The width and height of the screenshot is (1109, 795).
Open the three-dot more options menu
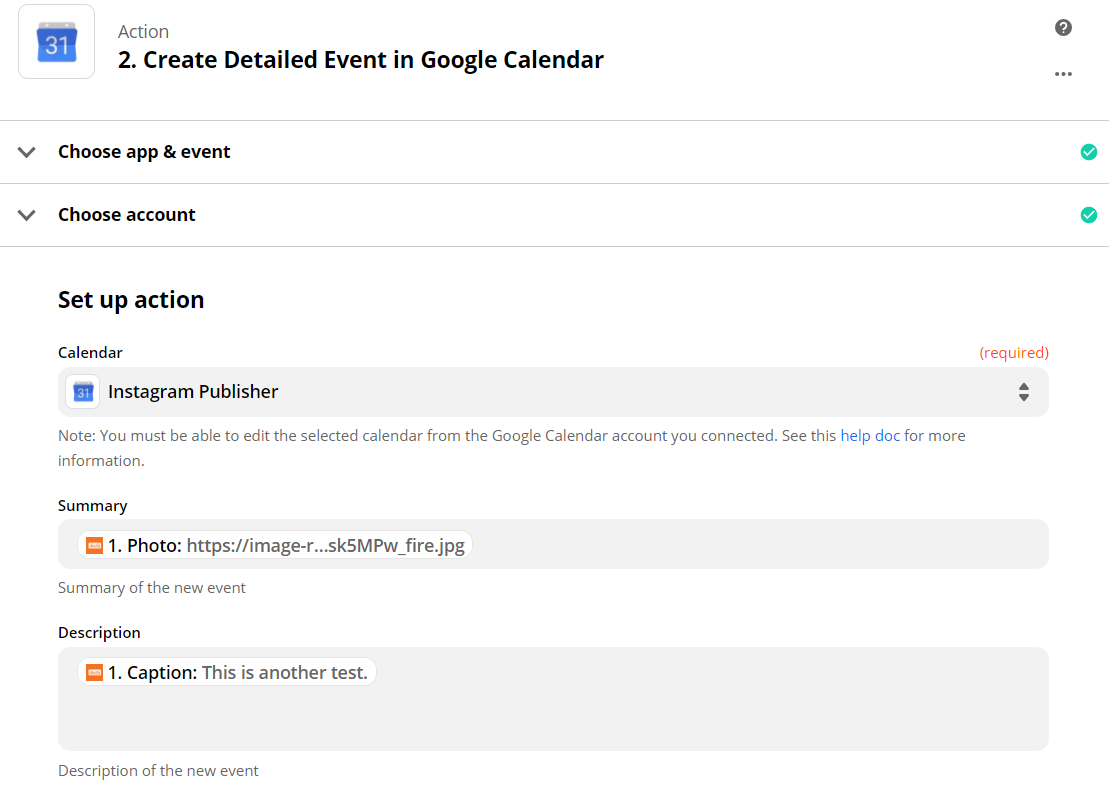pyautogui.click(x=1063, y=74)
